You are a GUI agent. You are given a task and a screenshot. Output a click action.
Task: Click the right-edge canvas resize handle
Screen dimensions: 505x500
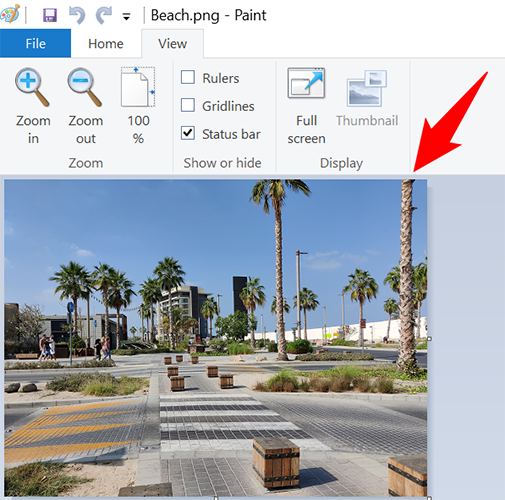429,338
